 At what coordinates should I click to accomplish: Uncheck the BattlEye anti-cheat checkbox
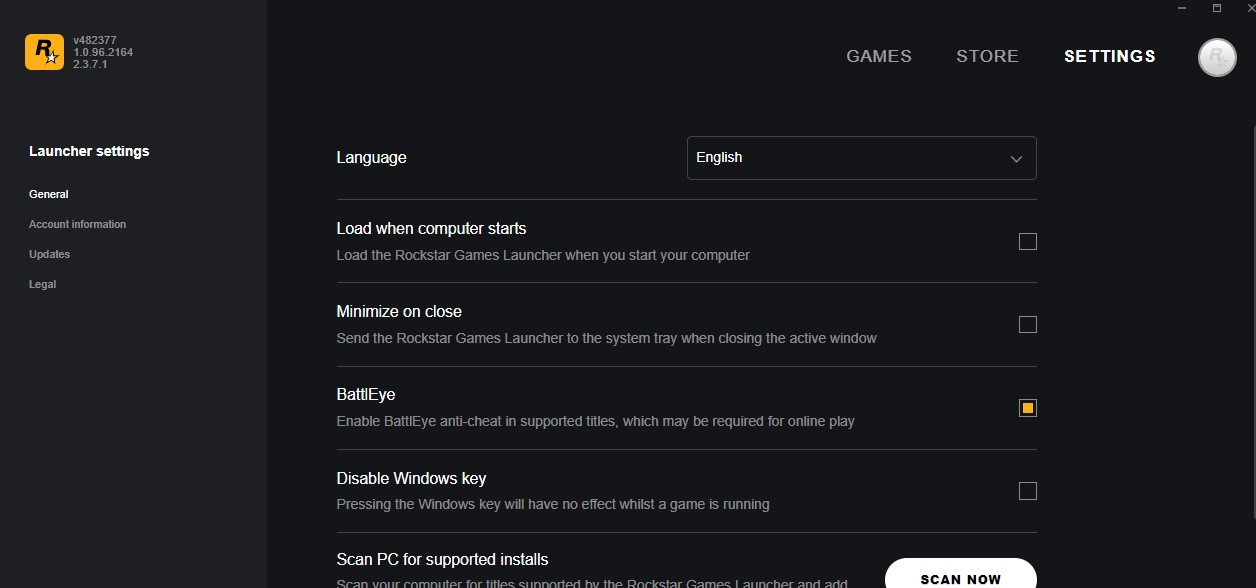pos(1027,407)
